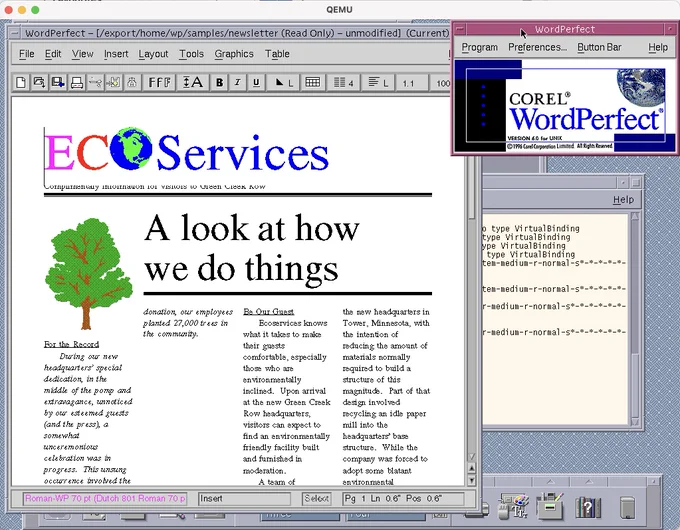Click the Open File toolbar icon
Viewport: 680px width, 530px height.
tap(39, 82)
